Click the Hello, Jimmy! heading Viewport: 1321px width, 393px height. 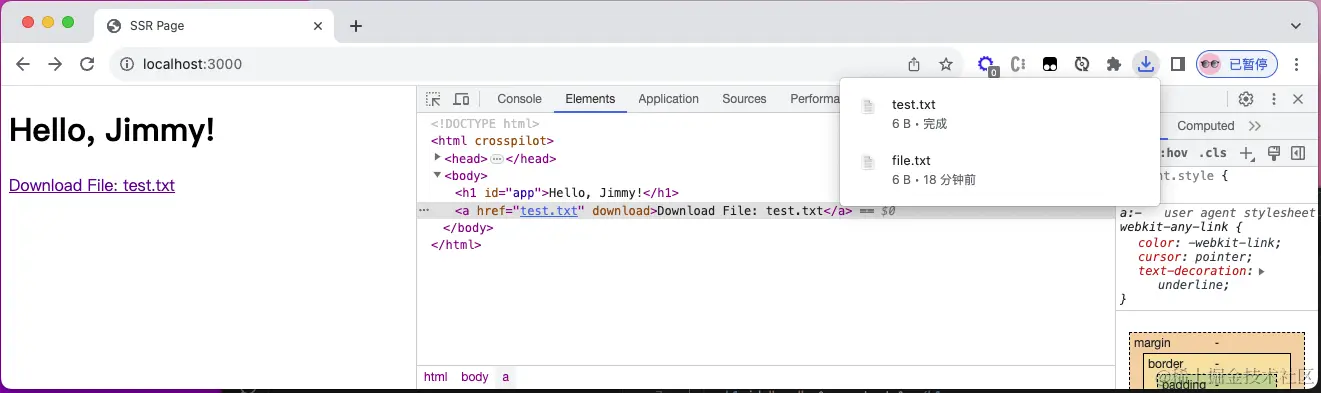tap(112, 129)
